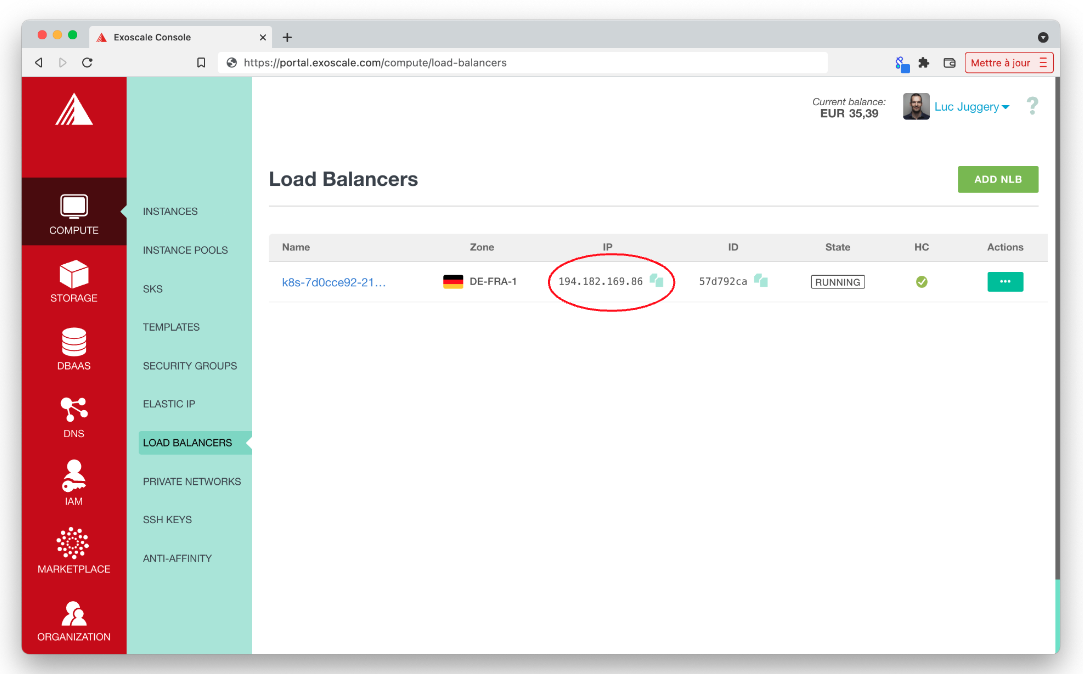This screenshot has height=674, width=1083.
Task: Click the site info globe icon
Action: click(x=232, y=63)
